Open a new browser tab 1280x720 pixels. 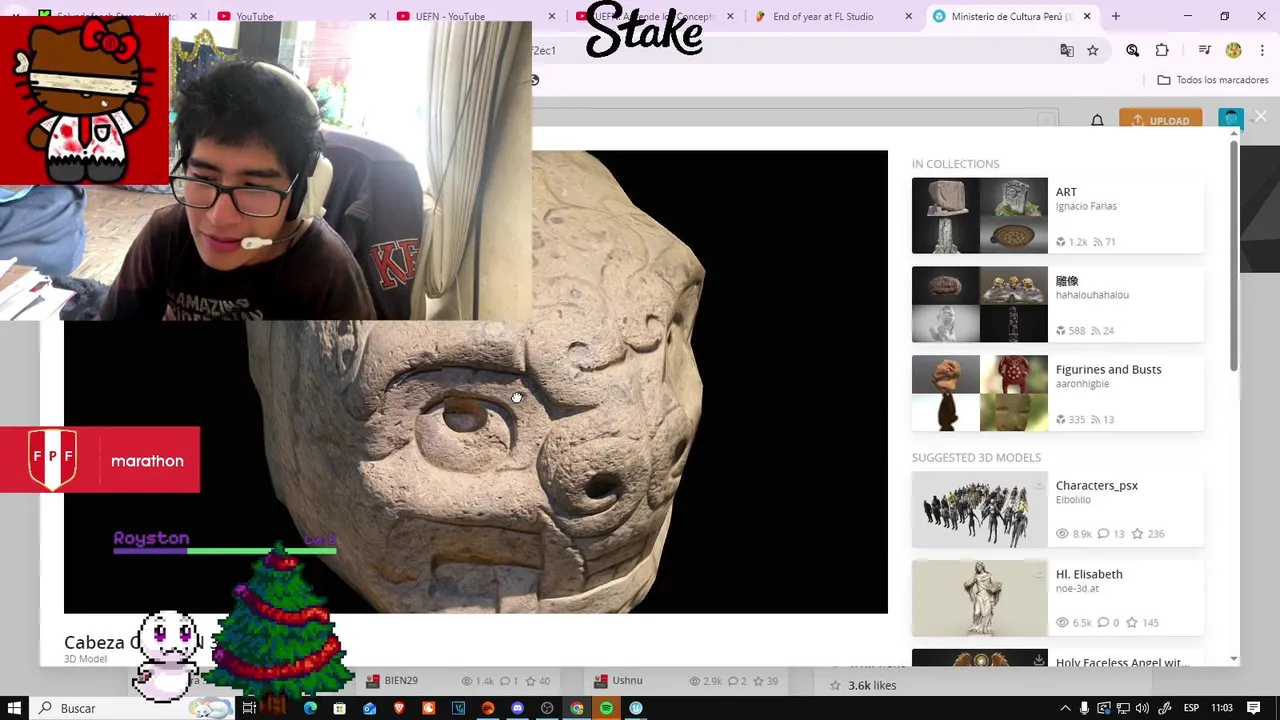(1116, 16)
